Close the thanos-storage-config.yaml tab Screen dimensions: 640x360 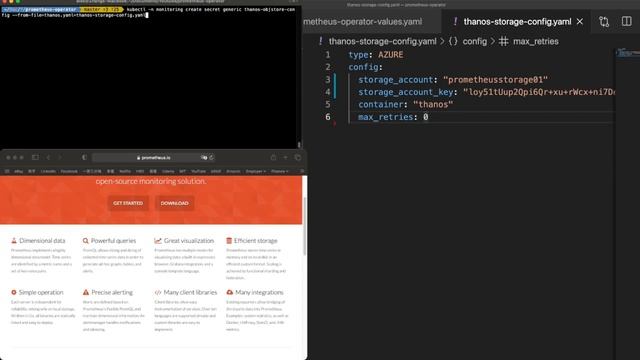tap(580, 22)
